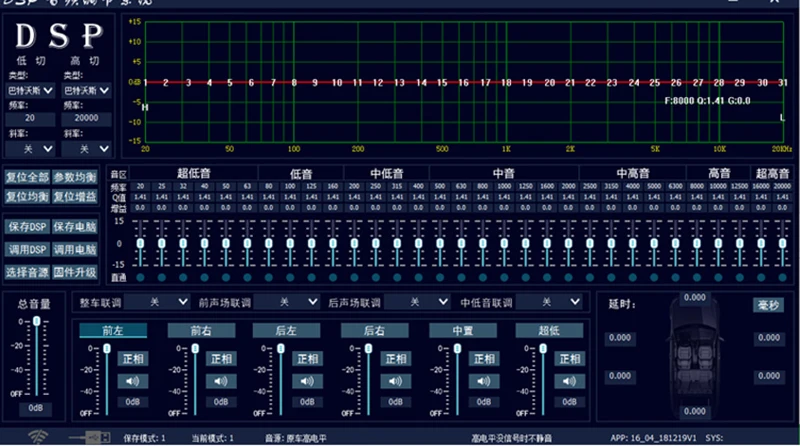Viewport: 800px width, 446px height.
Task: Click the 调用DSP button
Action: click(28, 250)
